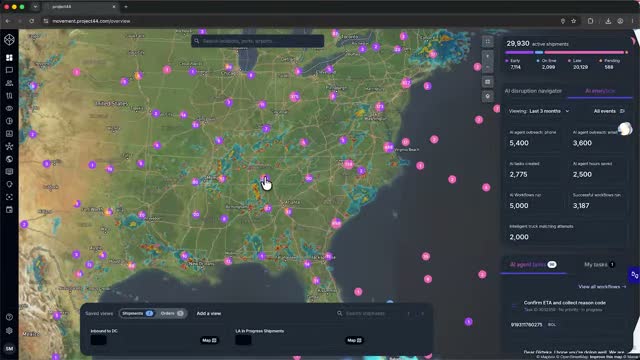Viewport: 640px width, 360px height.
Task: Open the dashboard overview sidebar icon
Action: point(9,58)
